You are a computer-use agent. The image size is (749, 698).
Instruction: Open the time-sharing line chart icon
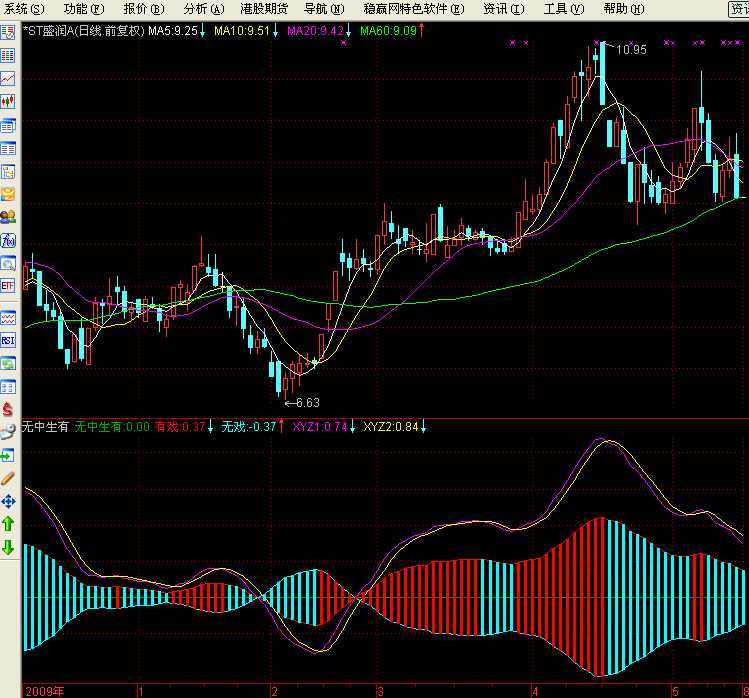pos(8,78)
